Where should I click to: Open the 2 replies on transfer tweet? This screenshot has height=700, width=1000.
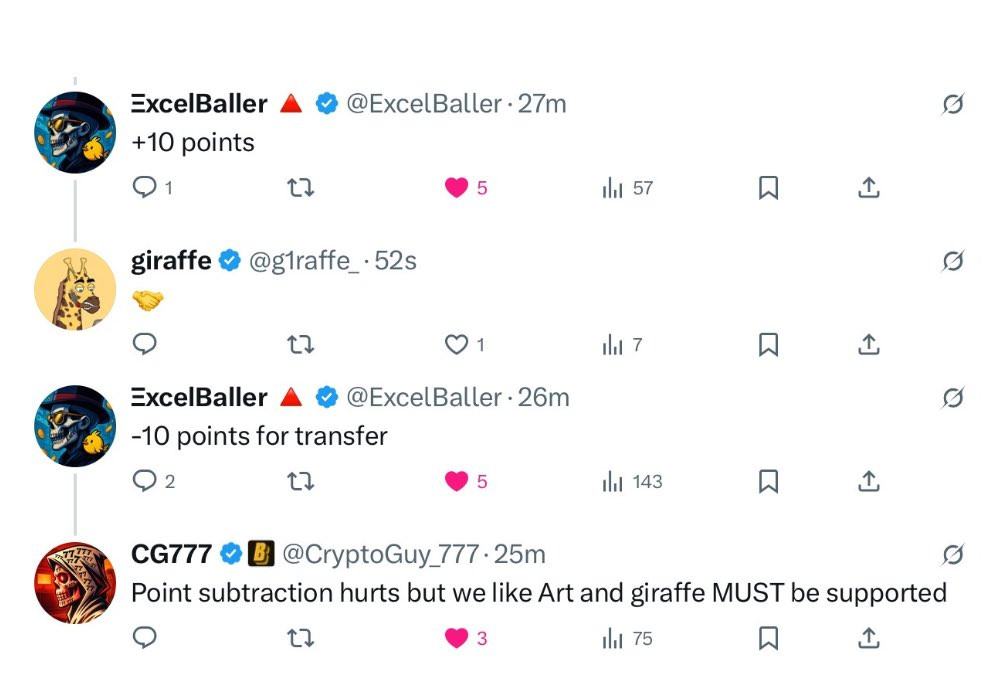[153, 481]
